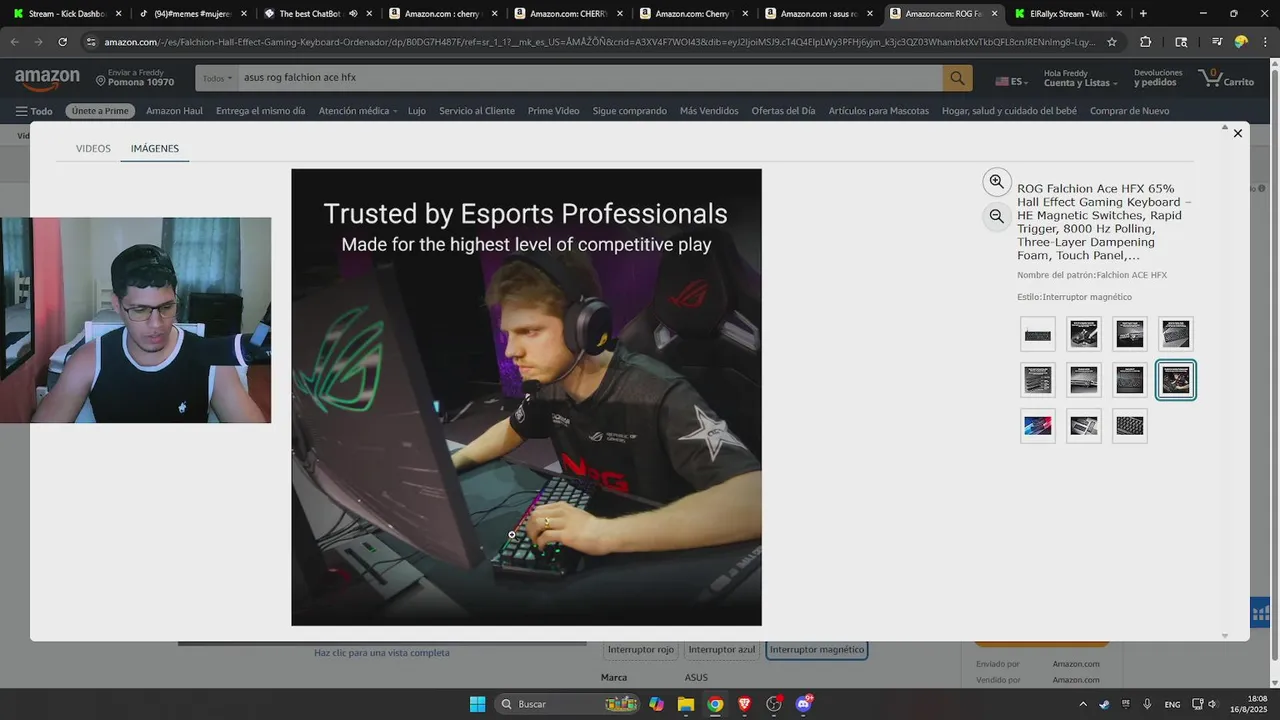Image resolution: width=1280 pixels, height=720 pixels.
Task: Open the Lujo nav link
Action: (417, 111)
